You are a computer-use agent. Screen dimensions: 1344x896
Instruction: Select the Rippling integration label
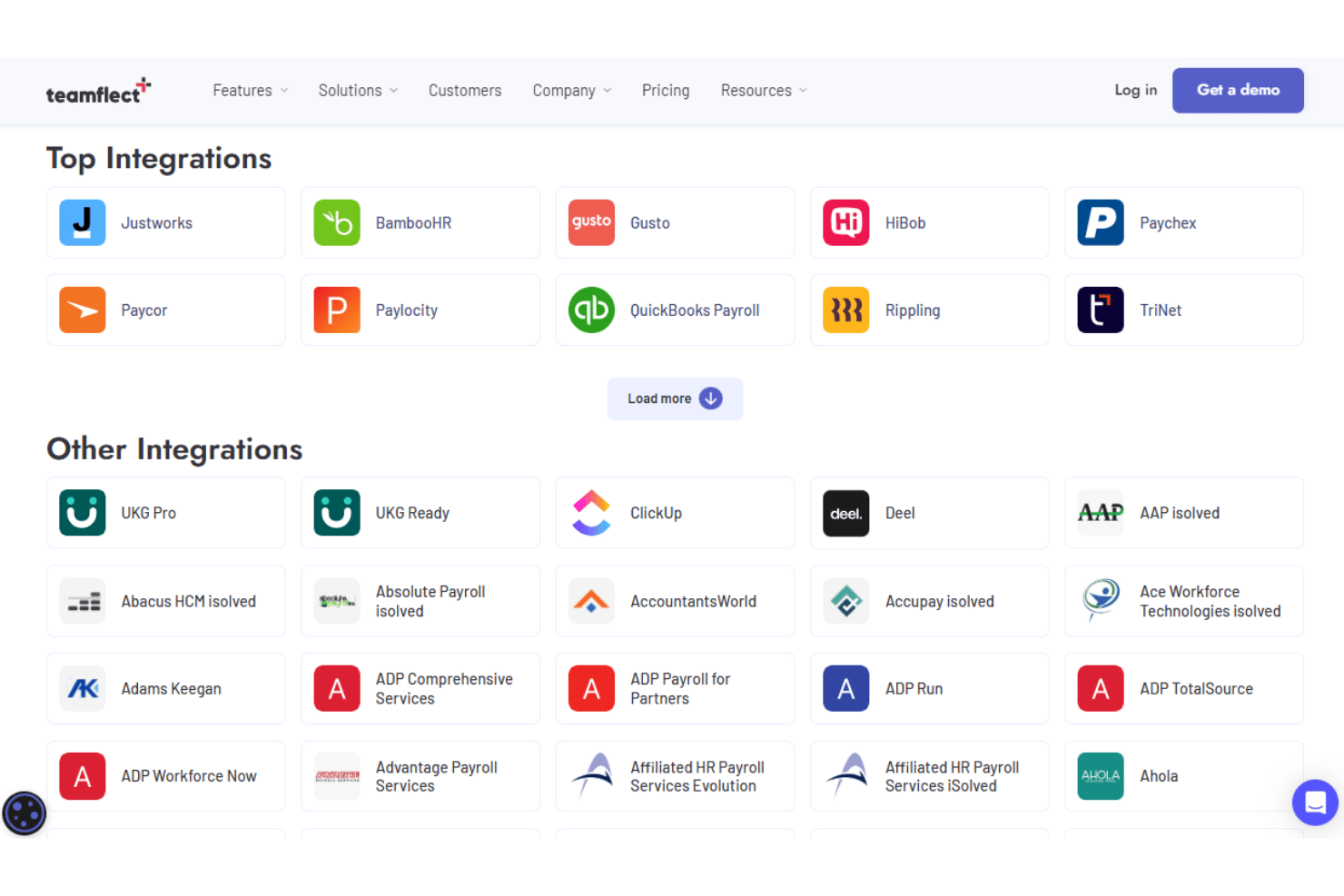tap(913, 310)
